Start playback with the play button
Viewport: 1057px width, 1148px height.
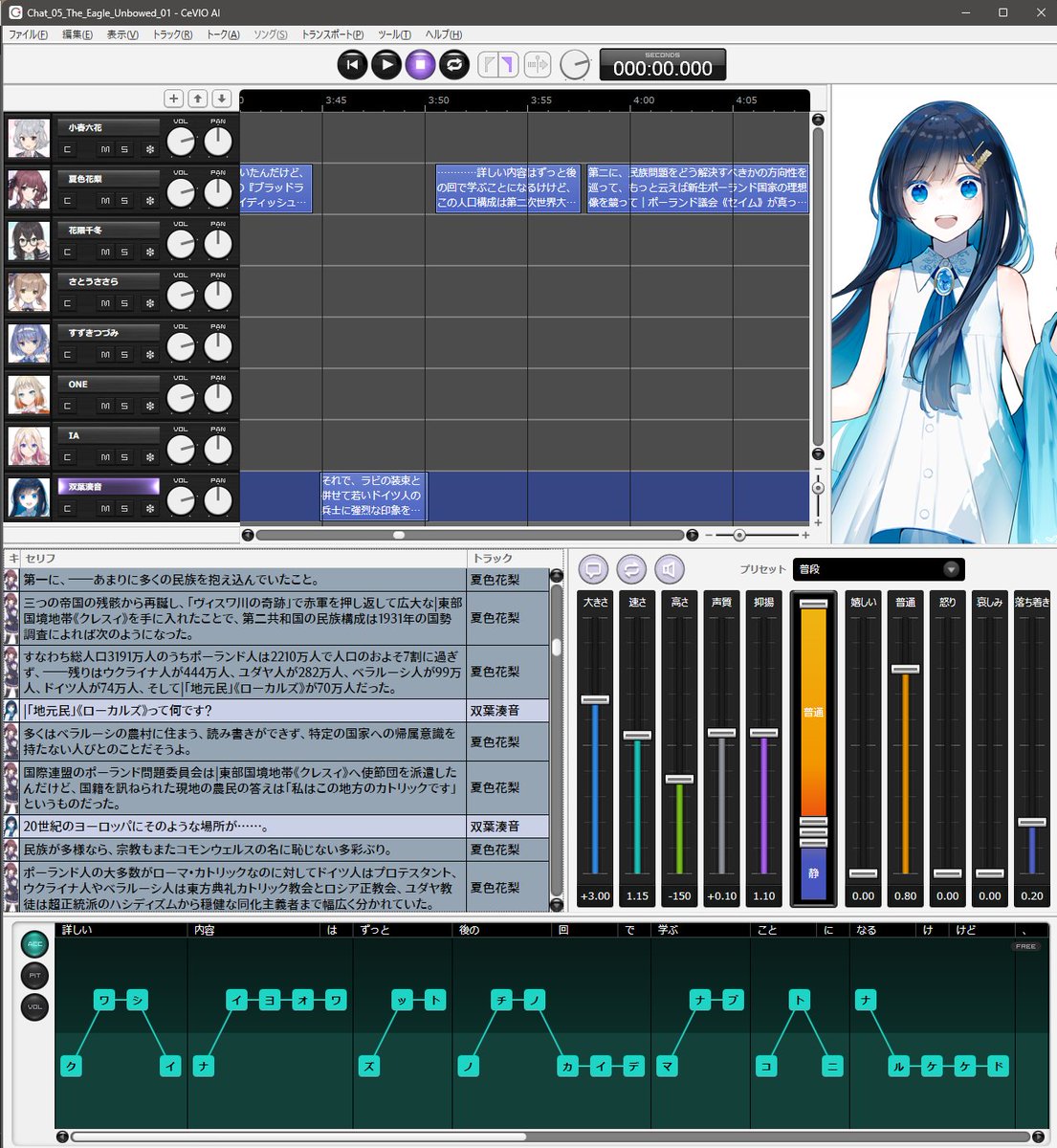coord(386,65)
